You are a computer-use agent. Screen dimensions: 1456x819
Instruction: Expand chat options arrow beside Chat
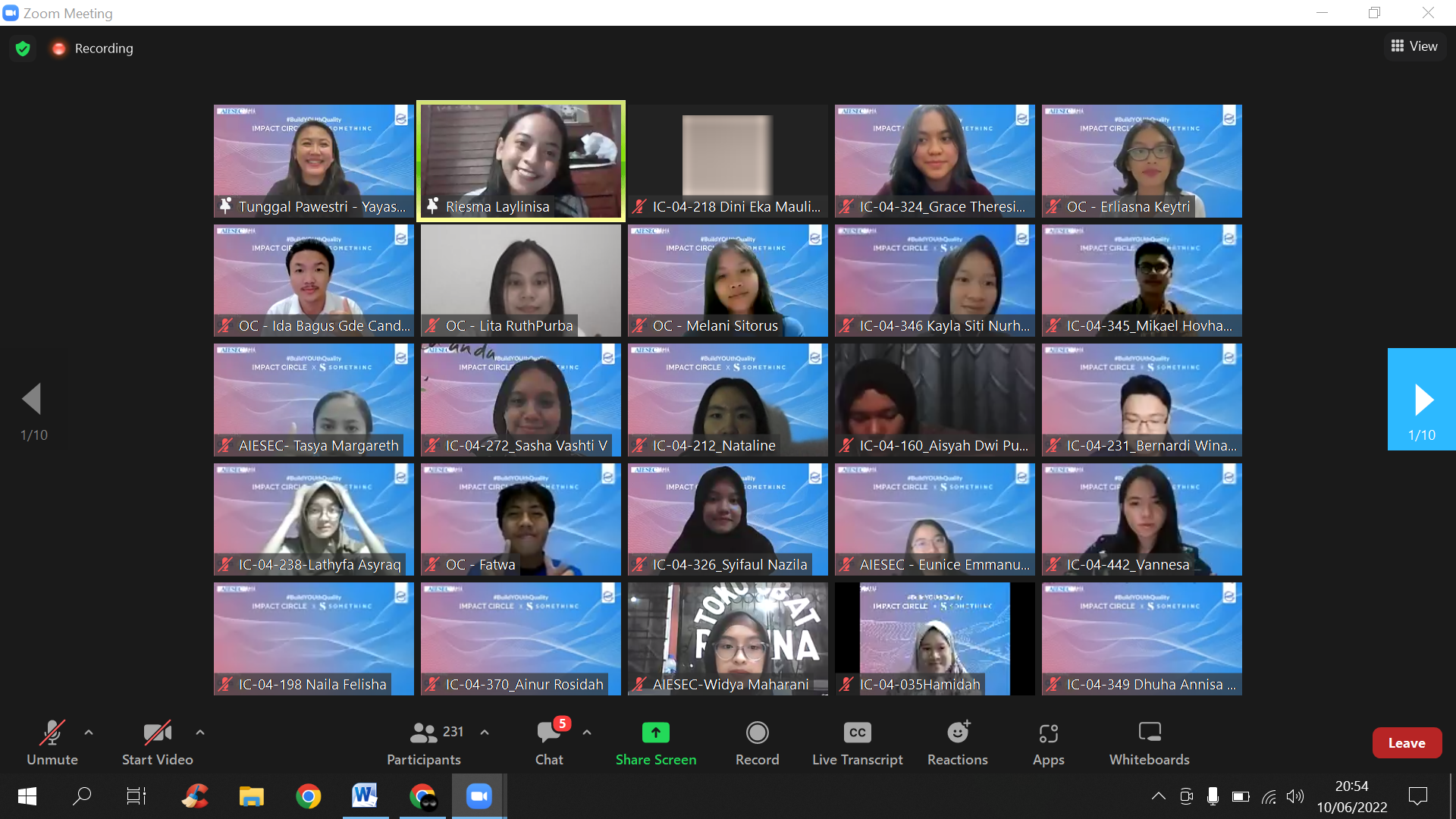pos(587,733)
